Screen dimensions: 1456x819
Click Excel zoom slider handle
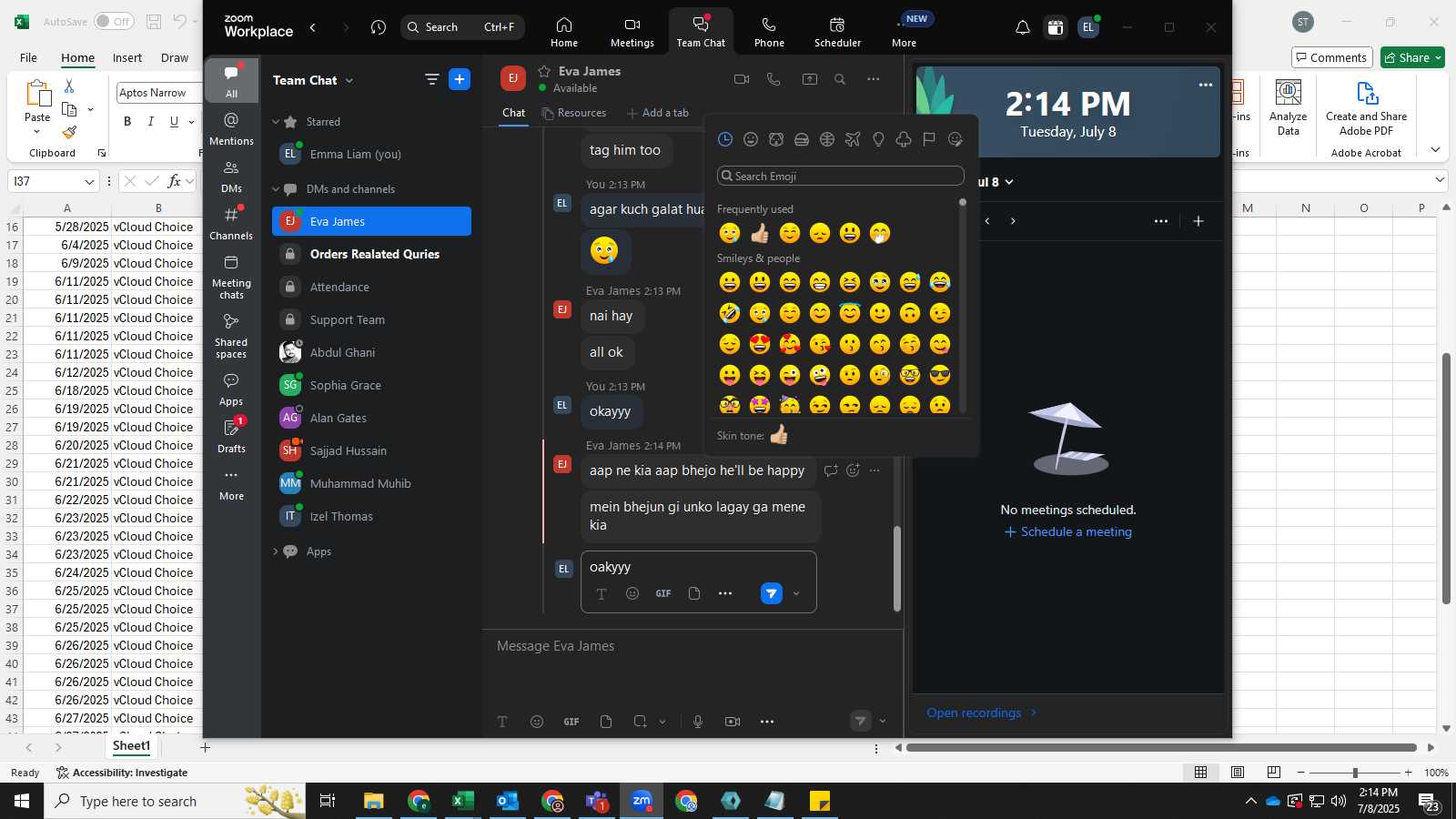[1354, 773]
